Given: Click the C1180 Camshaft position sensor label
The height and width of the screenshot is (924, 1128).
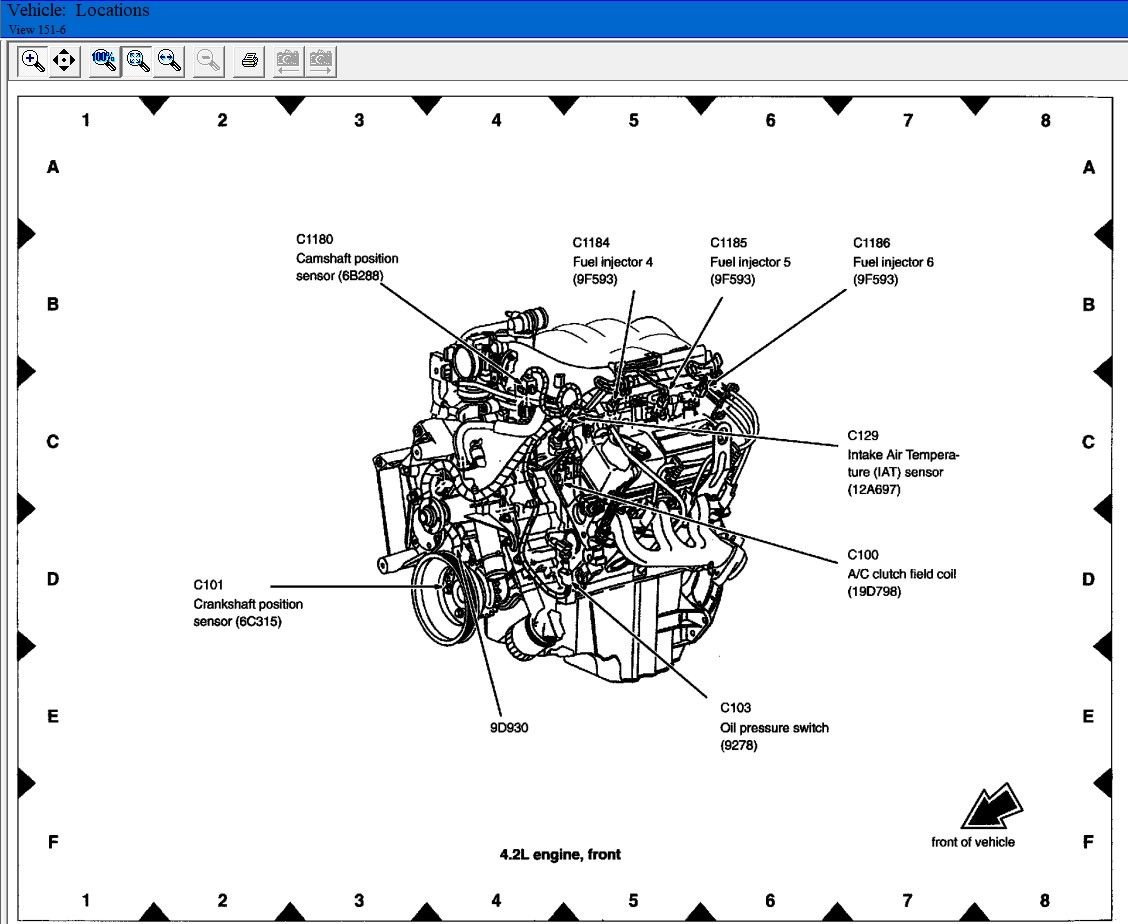Looking at the screenshot, I should coord(340,258).
